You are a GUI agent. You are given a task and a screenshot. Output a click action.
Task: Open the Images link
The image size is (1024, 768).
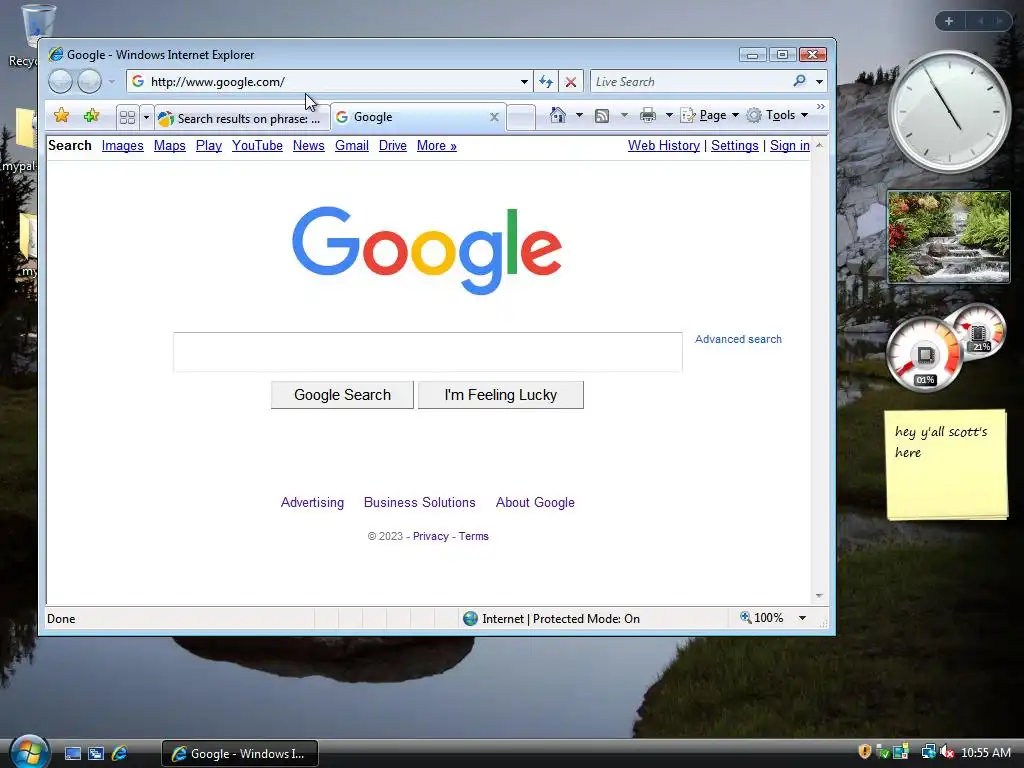click(122, 146)
